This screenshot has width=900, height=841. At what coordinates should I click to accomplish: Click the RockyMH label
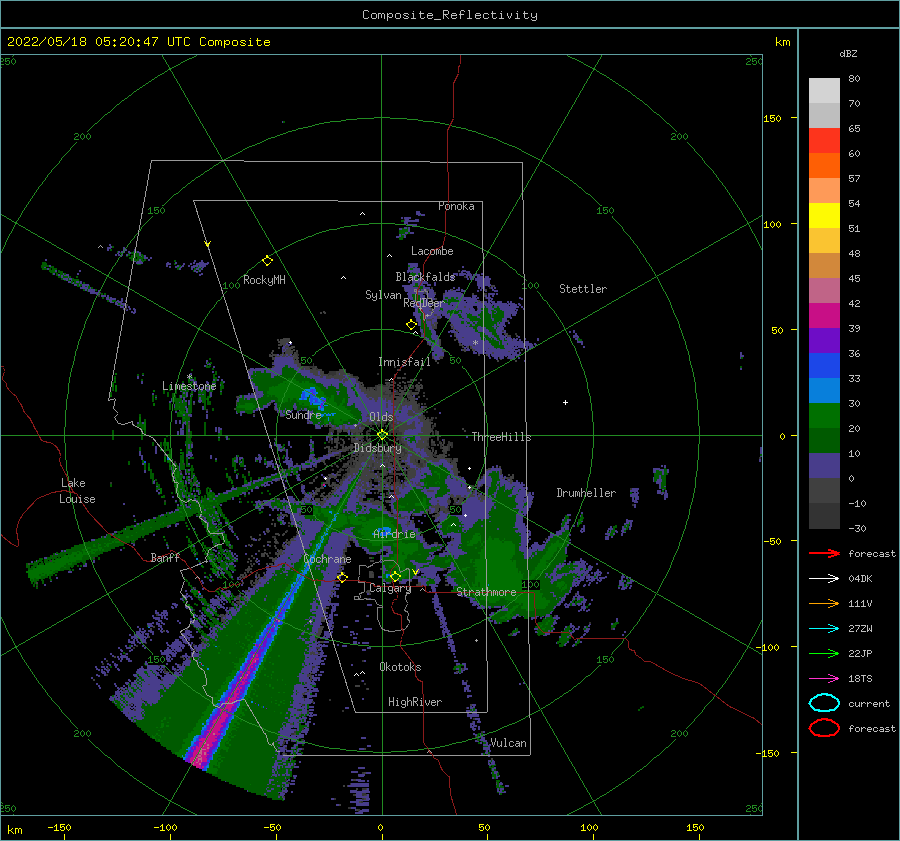pyautogui.click(x=264, y=280)
